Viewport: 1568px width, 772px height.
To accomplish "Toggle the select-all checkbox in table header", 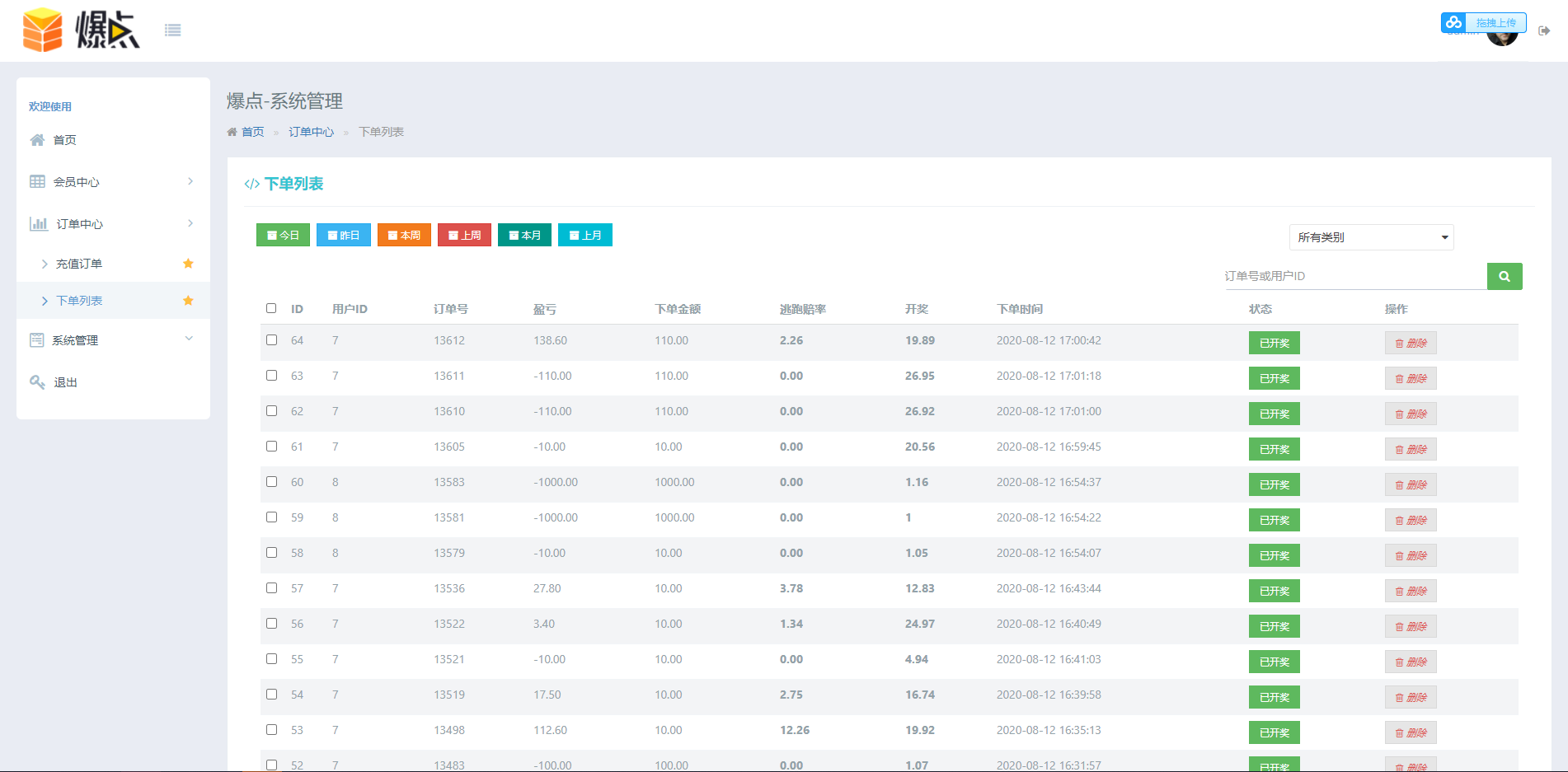I will click(x=271, y=308).
